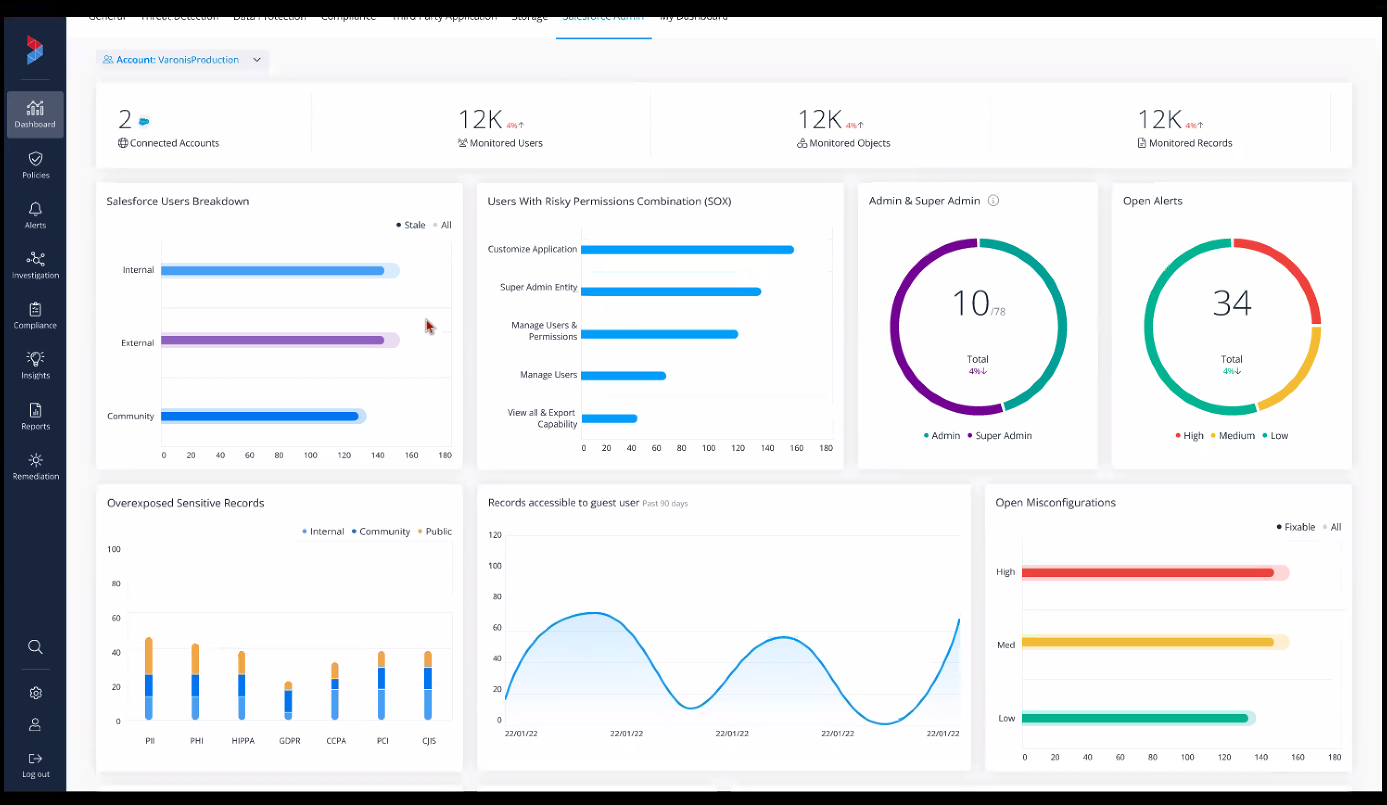Click the View all & Export Capability bar
1387x805 pixels.
(x=609, y=418)
